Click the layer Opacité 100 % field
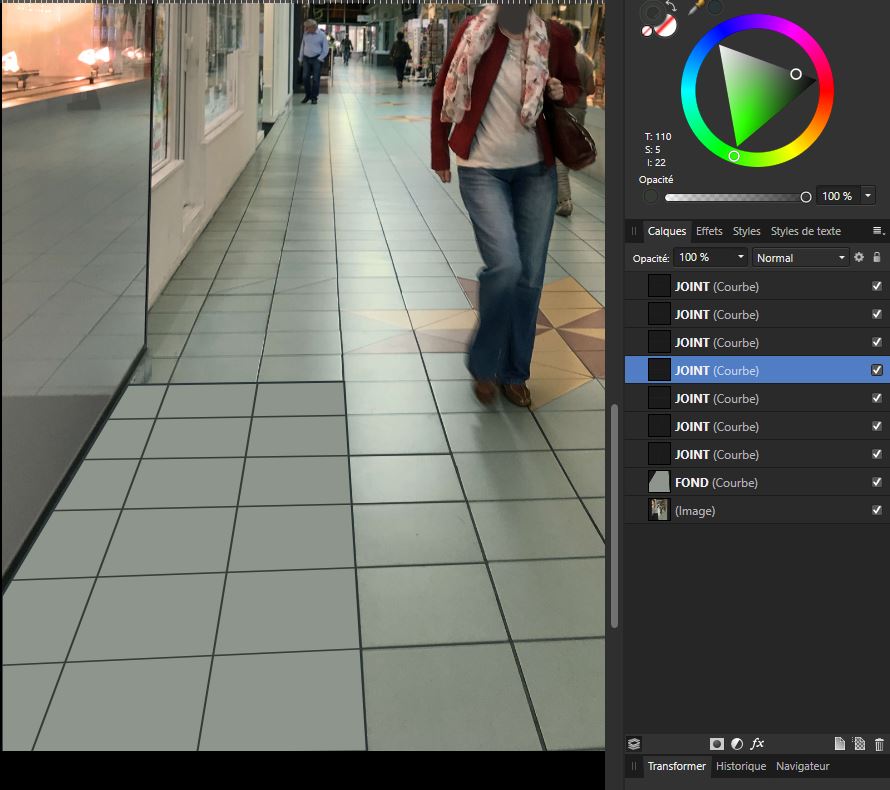 click(x=703, y=257)
